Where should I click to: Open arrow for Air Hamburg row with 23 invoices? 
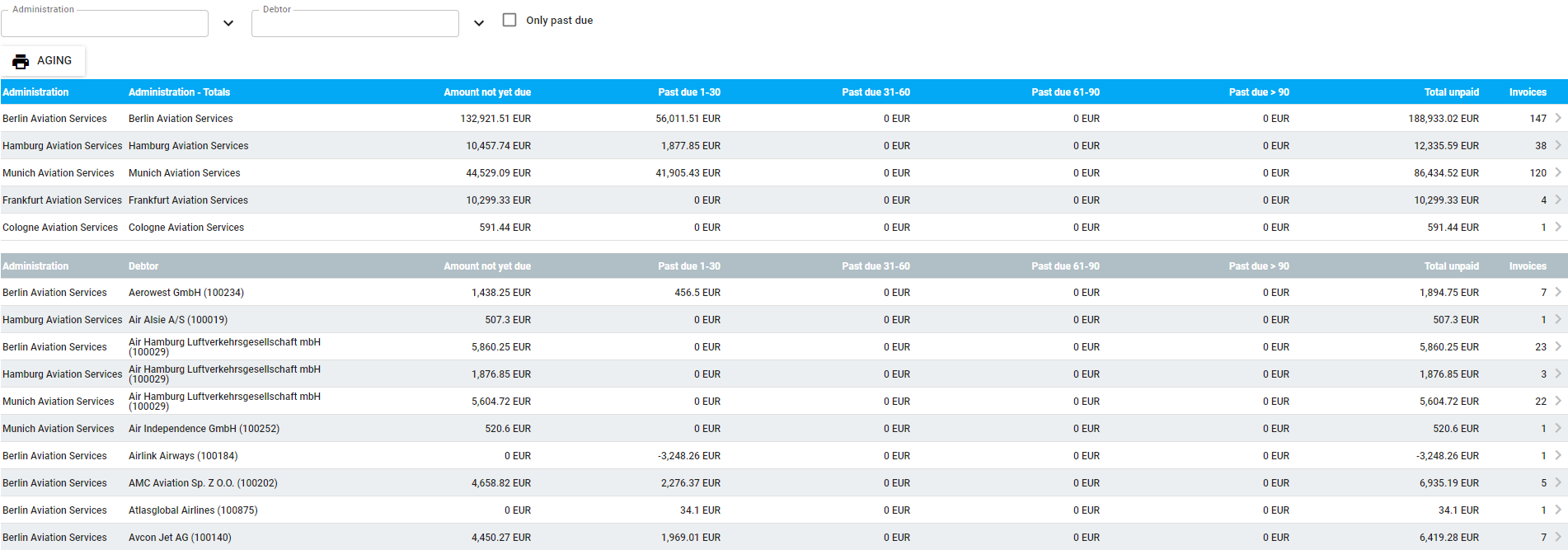(1557, 346)
